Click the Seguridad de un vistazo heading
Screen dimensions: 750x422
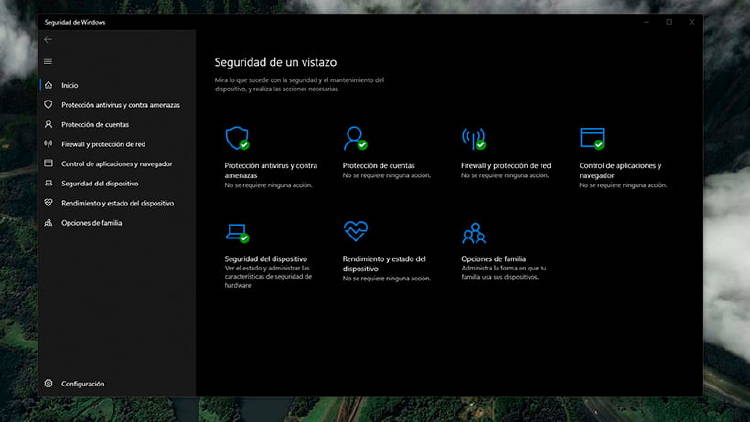[x=276, y=62]
